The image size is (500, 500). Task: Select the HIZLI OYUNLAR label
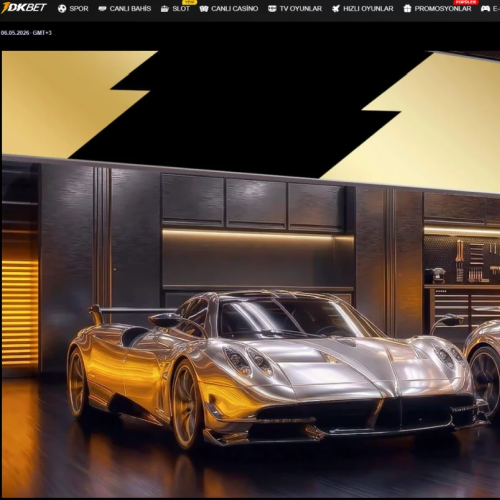368,9
